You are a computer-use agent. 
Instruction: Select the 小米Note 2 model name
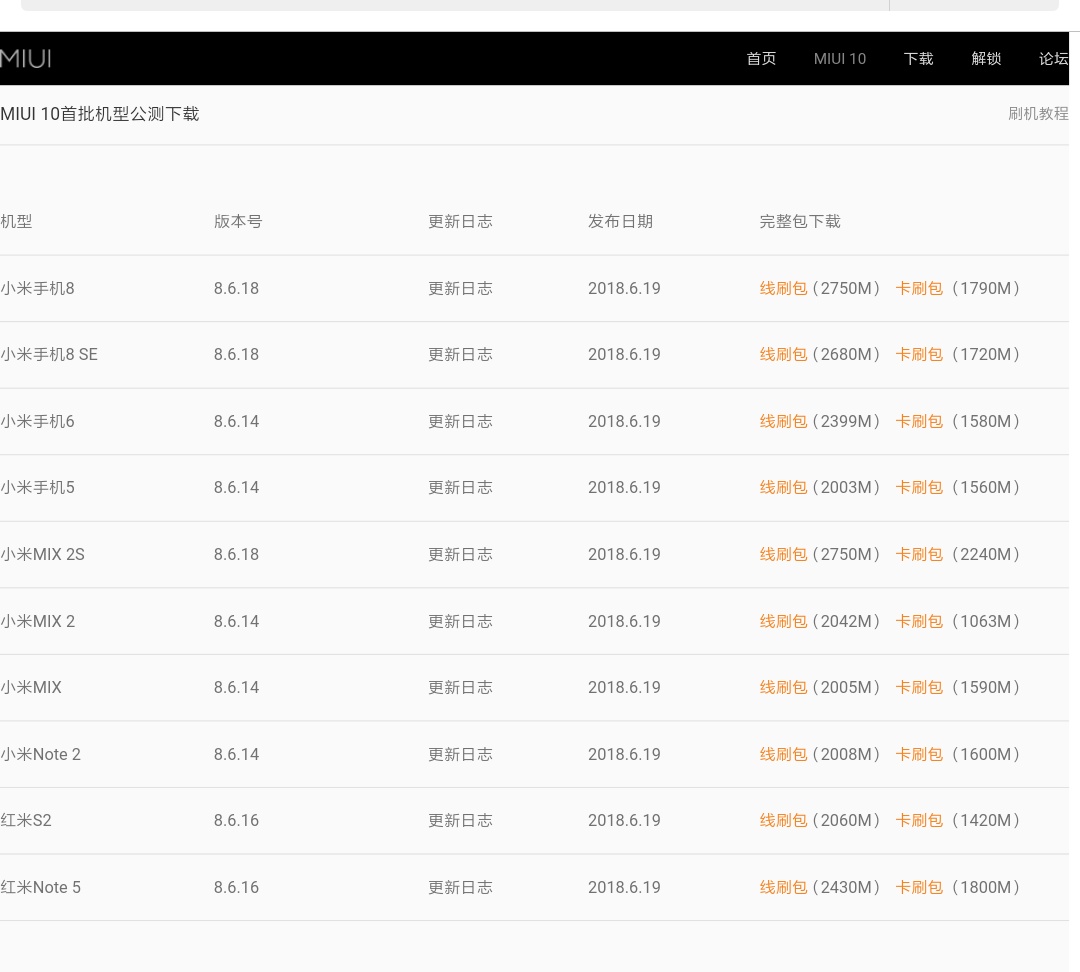[40, 754]
